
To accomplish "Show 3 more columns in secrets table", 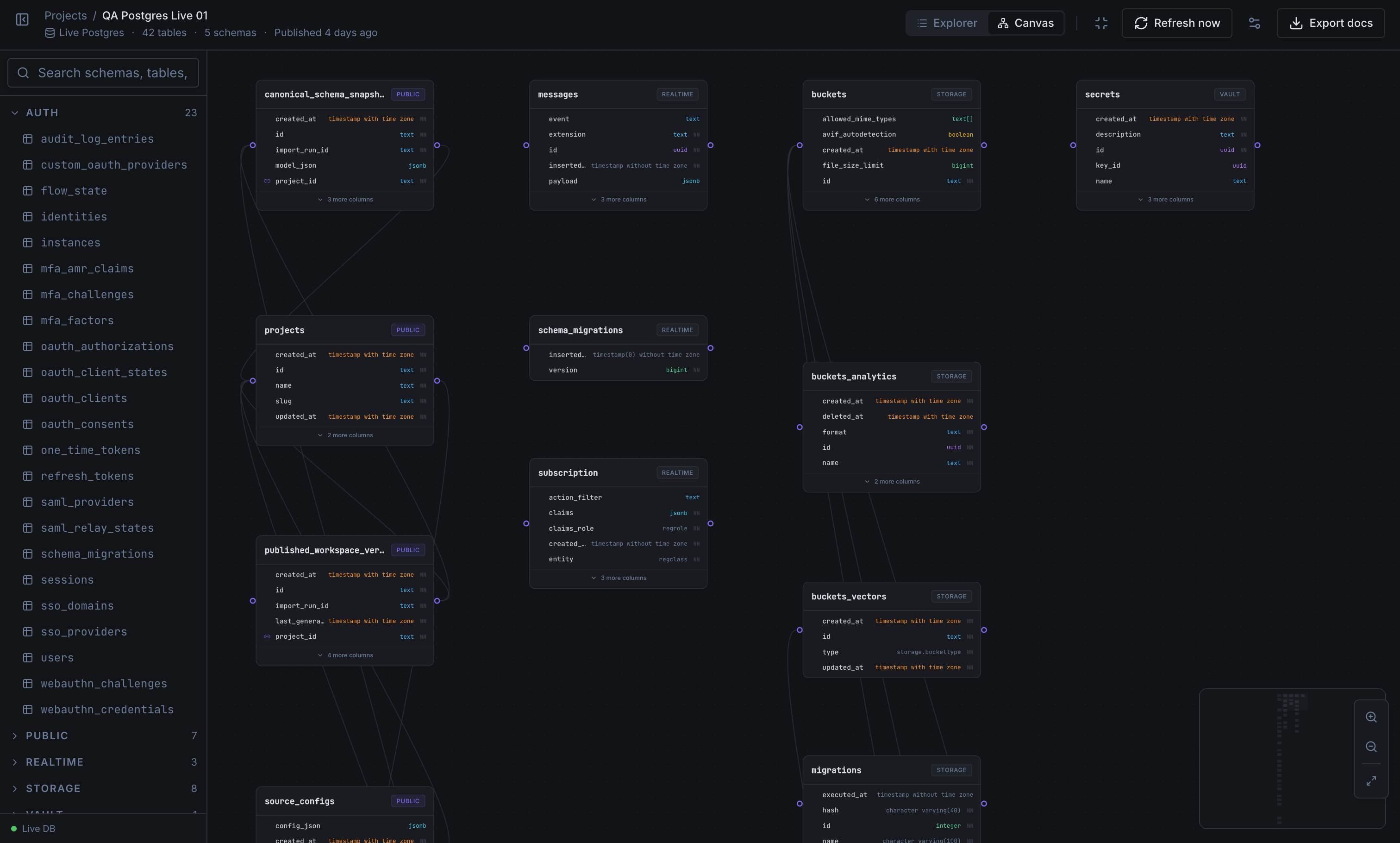I will [1165, 199].
